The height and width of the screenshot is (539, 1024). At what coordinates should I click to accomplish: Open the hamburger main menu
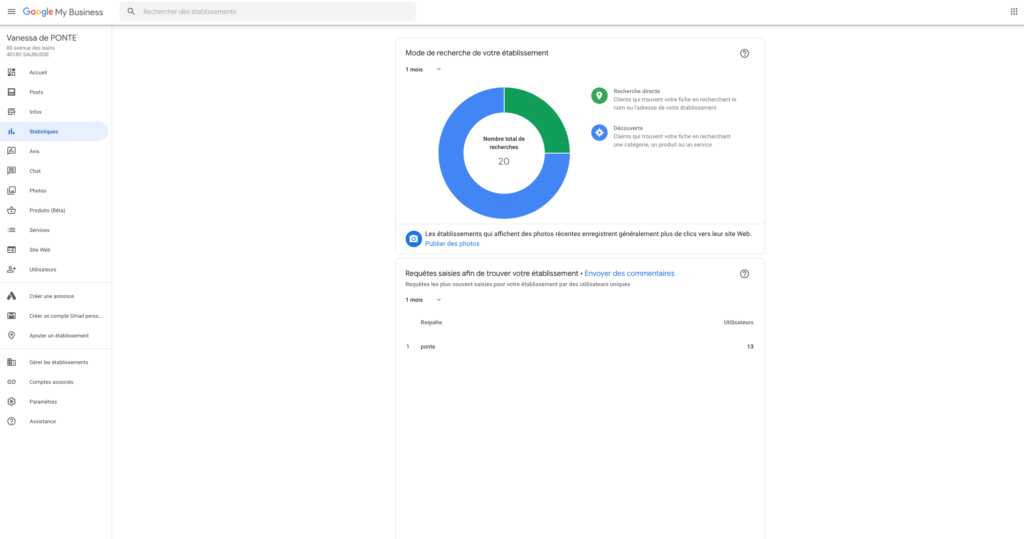coord(11,12)
